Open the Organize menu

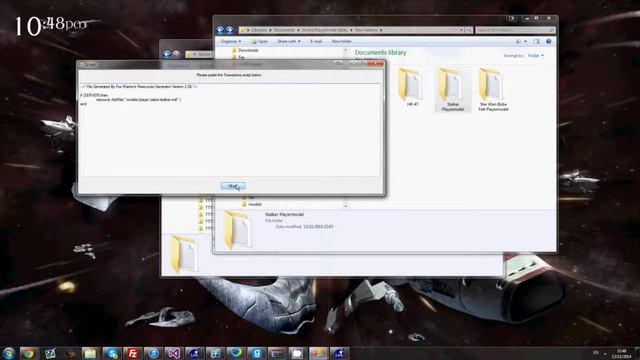coord(231,41)
